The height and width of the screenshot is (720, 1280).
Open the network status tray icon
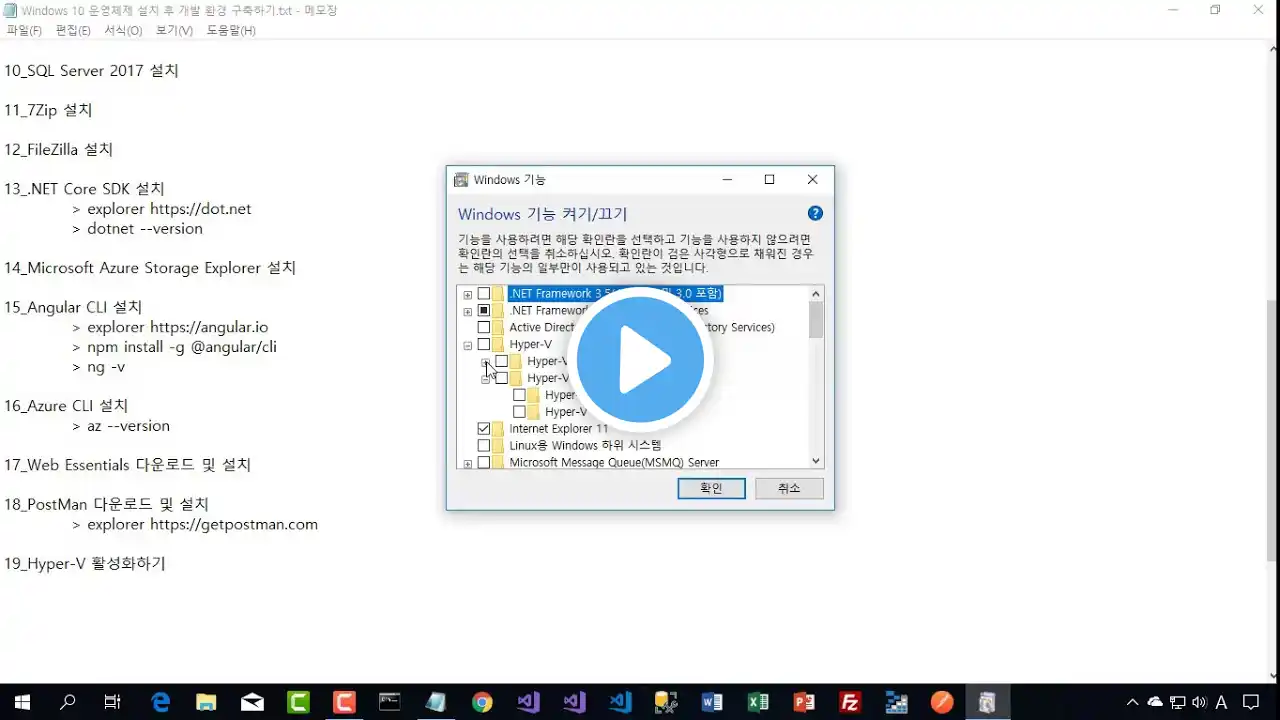tap(1178, 702)
